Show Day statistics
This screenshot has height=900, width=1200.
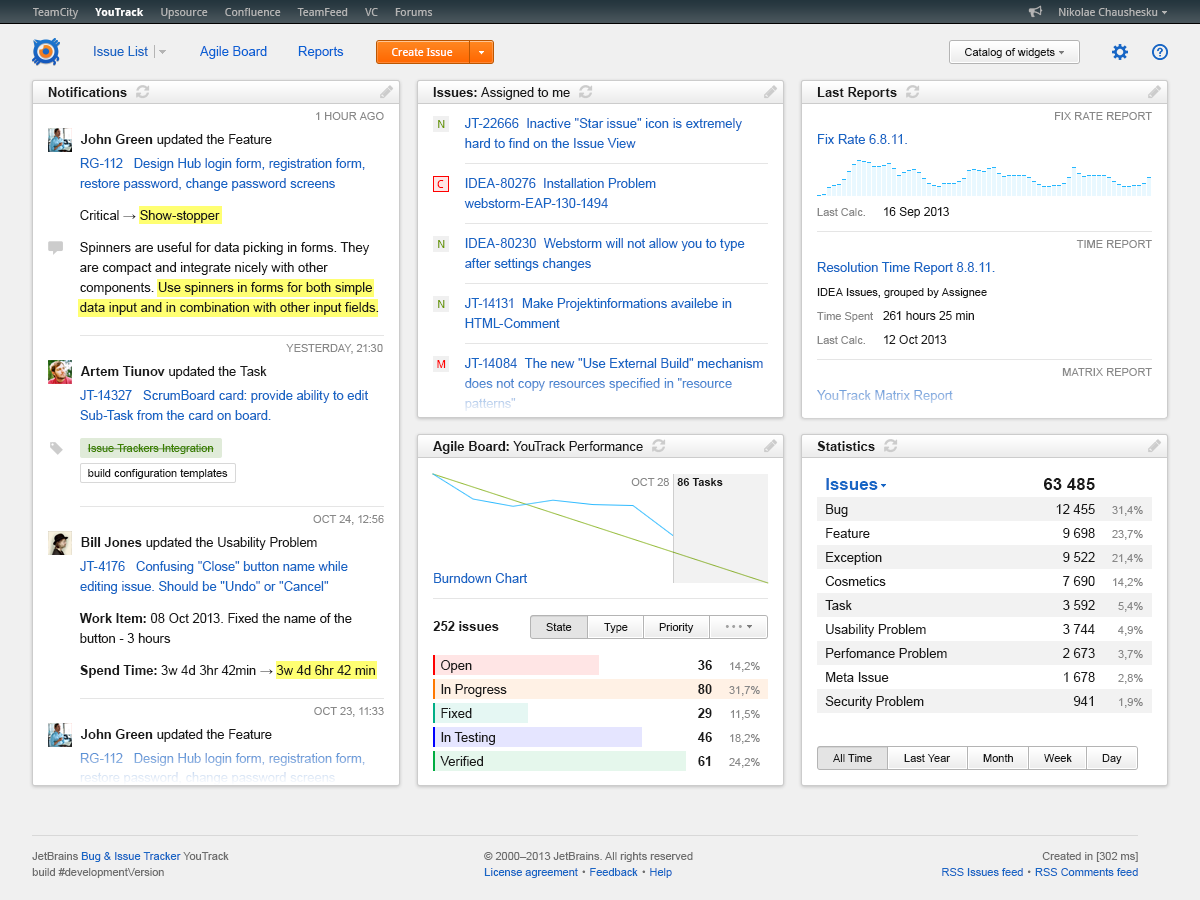1112,758
